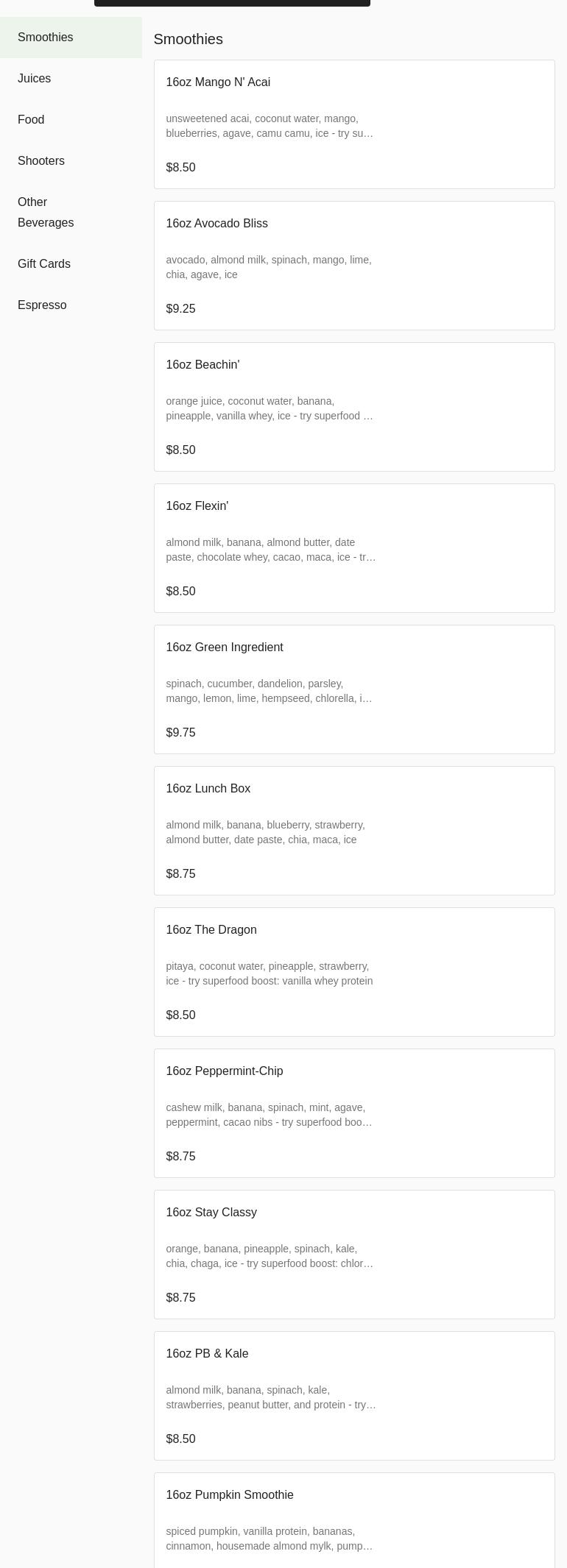Open the Espresso category
This screenshot has width=567, height=1568.
coord(42,305)
